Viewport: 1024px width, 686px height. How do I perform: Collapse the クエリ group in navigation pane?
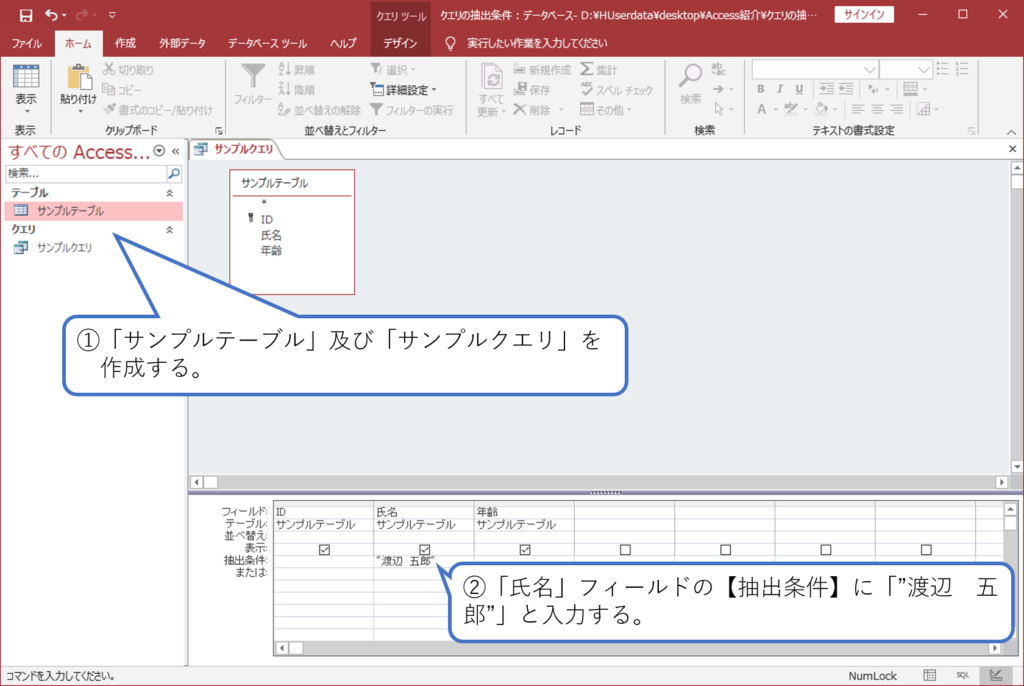point(169,229)
